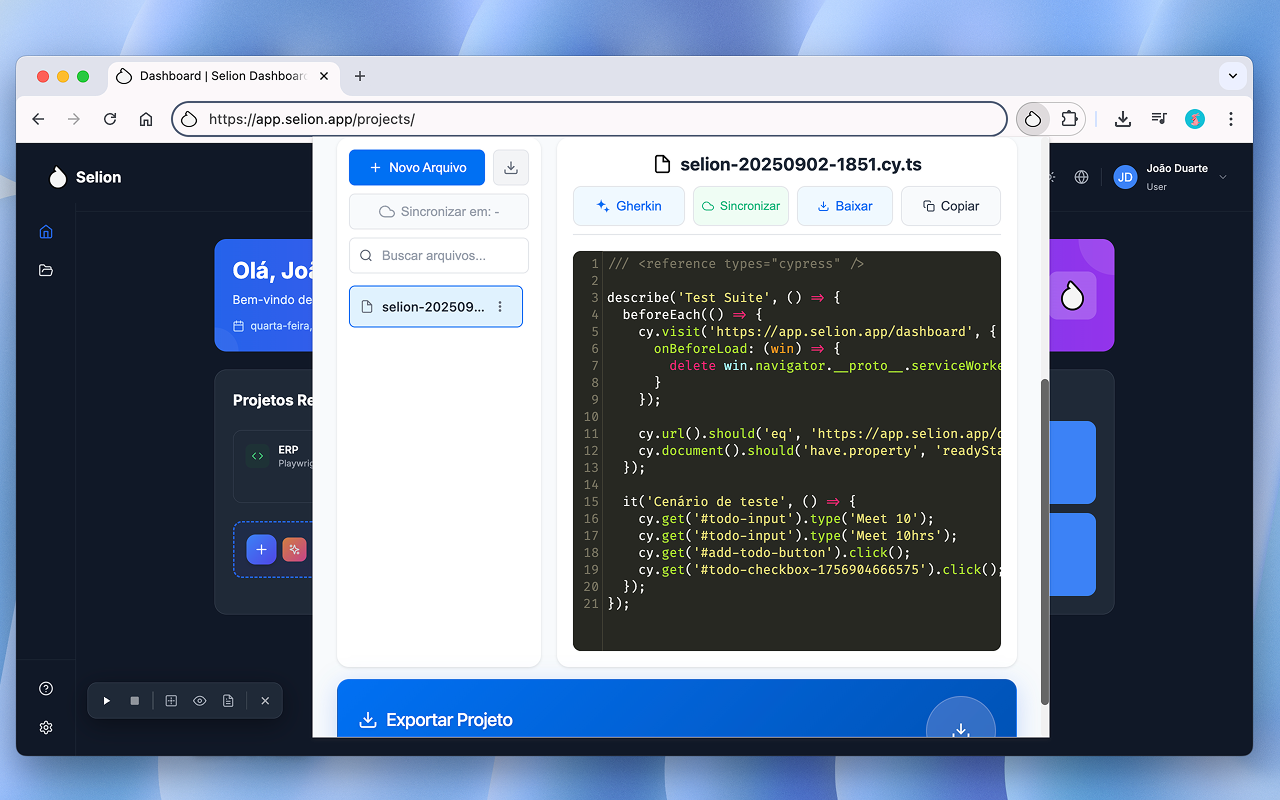Start recording with the play button
The image size is (1280, 800).
point(107,701)
